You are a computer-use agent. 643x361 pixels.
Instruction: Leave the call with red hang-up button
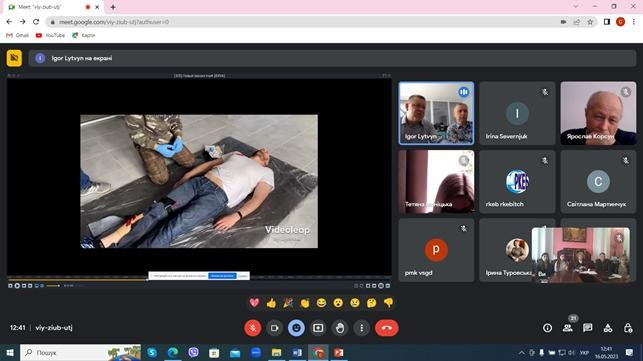[x=386, y=328]
